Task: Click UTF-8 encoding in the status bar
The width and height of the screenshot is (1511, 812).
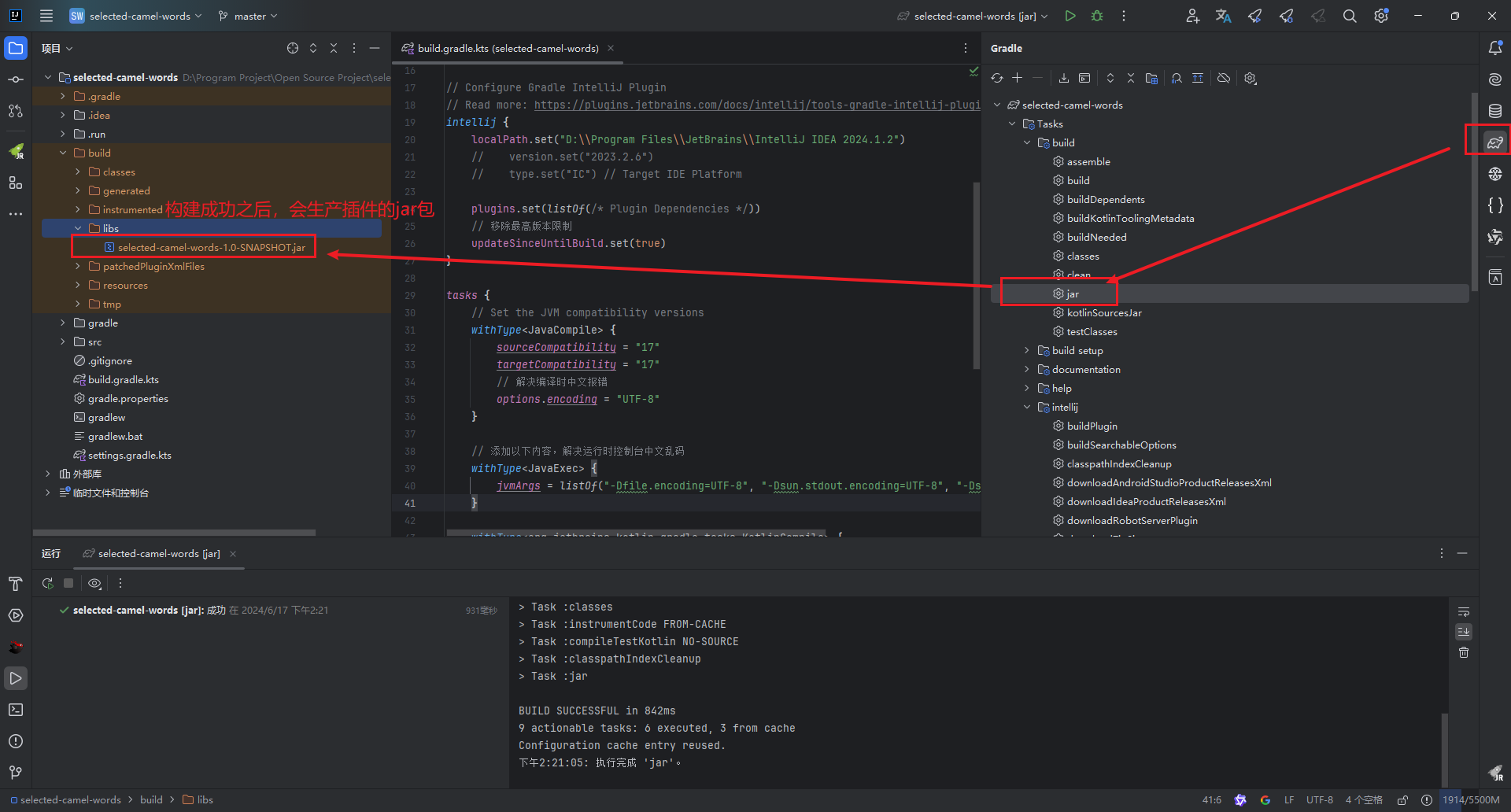Action: (1319, 799)
